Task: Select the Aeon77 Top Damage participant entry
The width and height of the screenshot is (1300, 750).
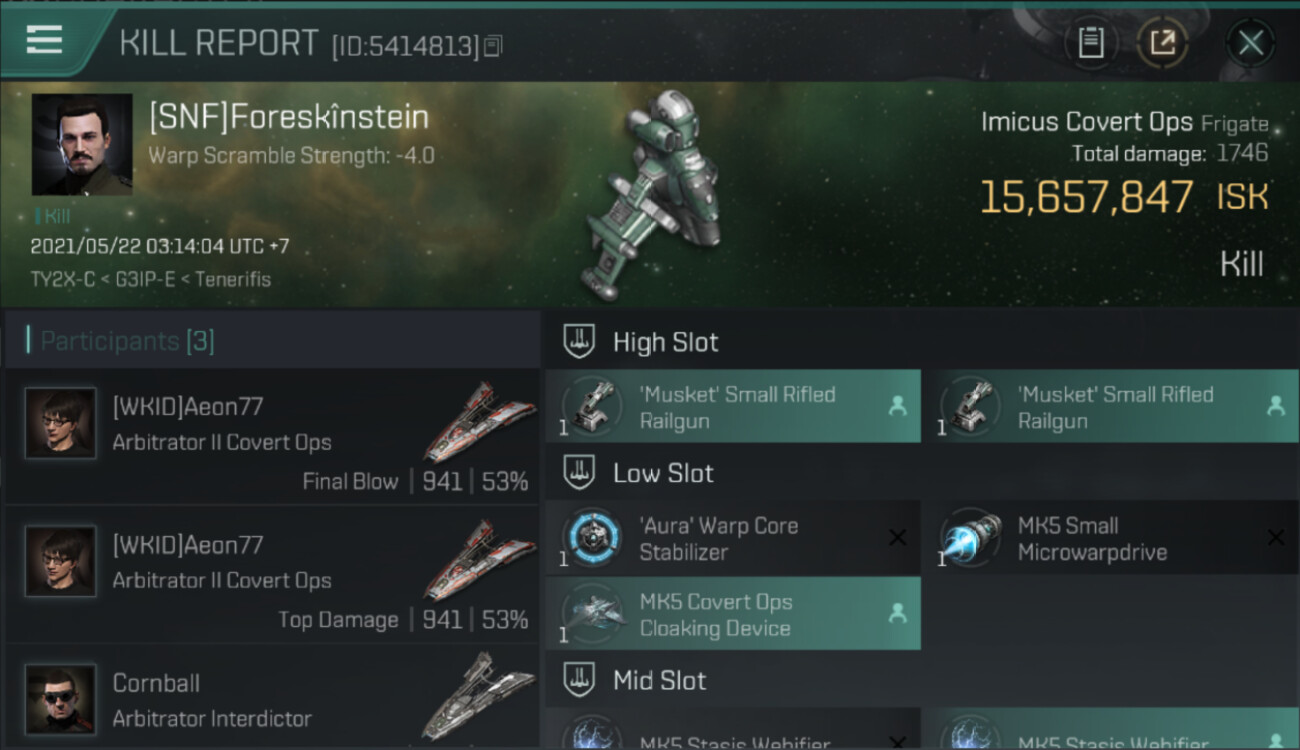Action: [x=272, y=575]
